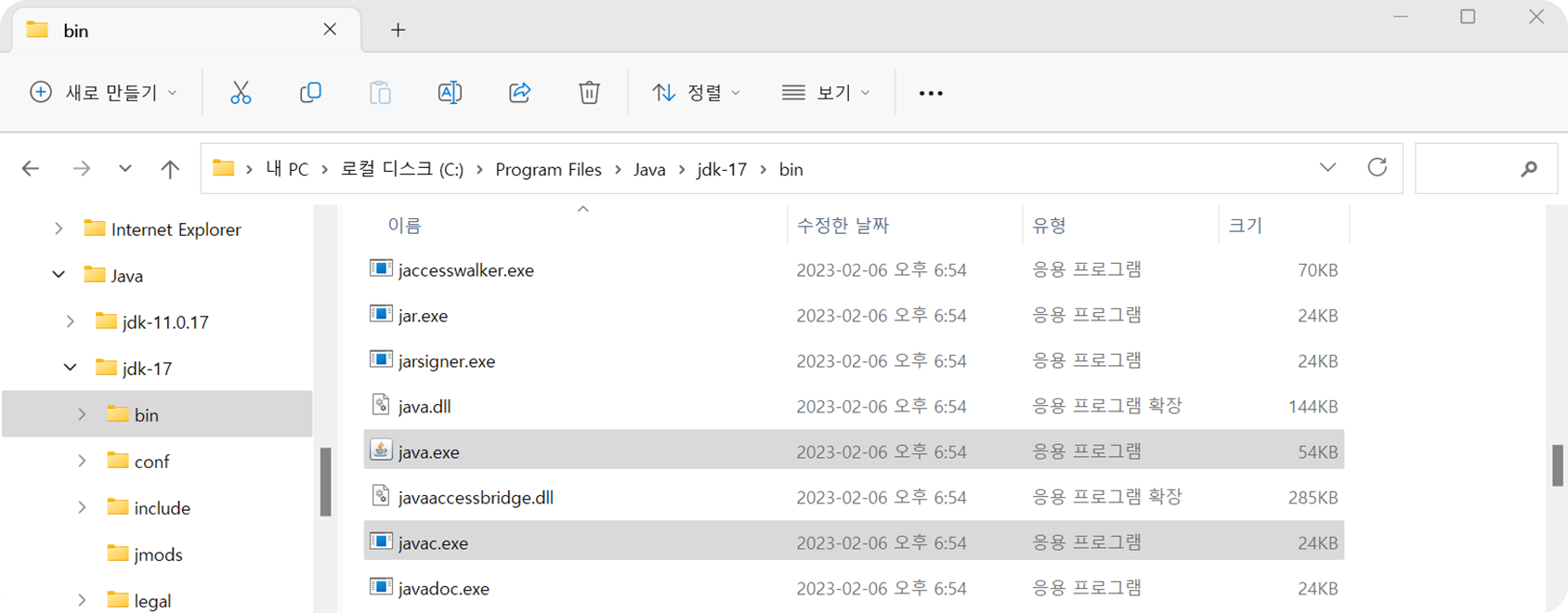The image size is (1568, 613).
Task: Click the file list vertical scrollbar
Action: pyautogui.click(x=1558, y=464)
